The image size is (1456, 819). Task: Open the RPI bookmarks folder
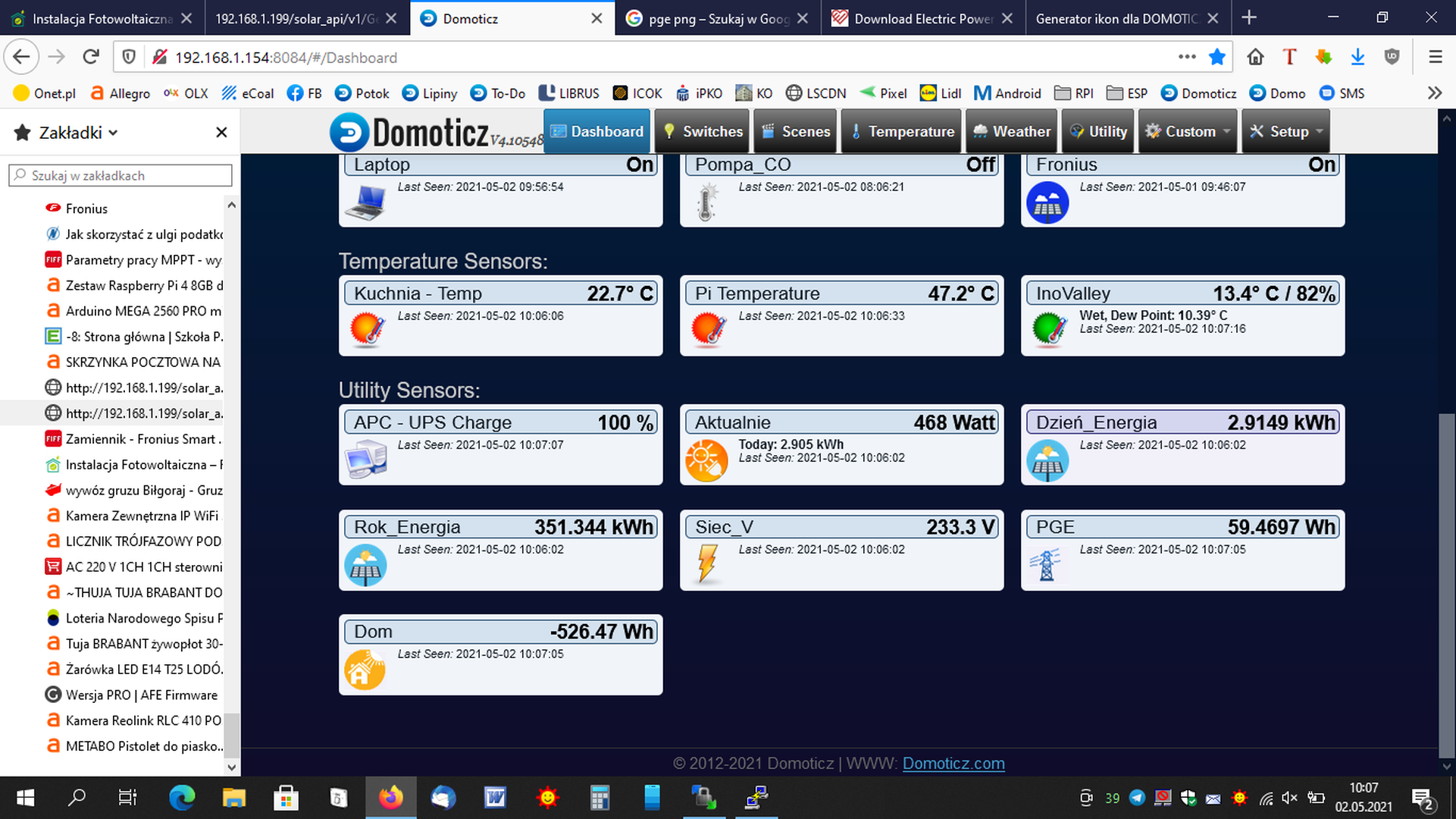pos(1074,93)
